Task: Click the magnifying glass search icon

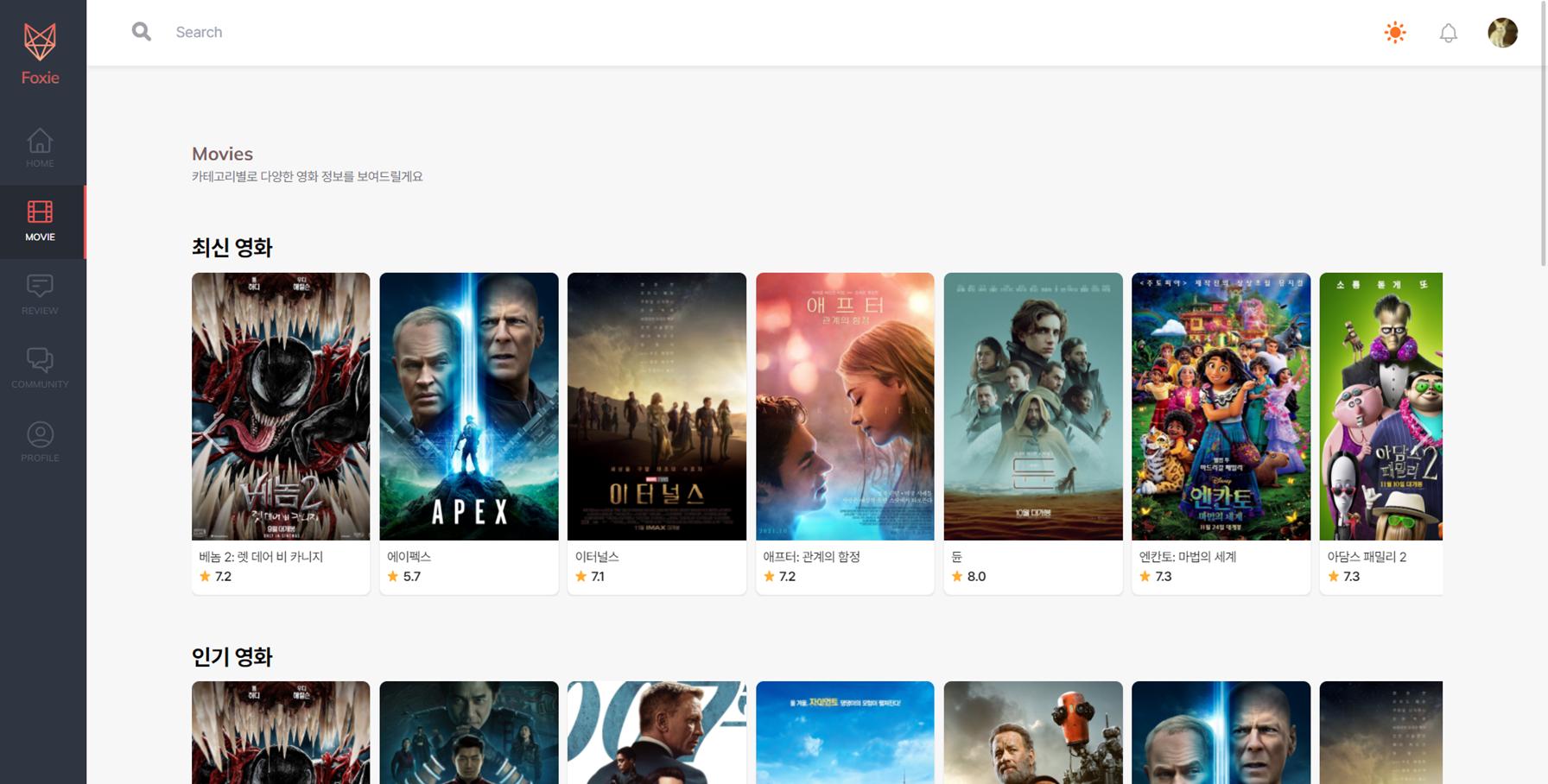Action: (x=142, y=32)
